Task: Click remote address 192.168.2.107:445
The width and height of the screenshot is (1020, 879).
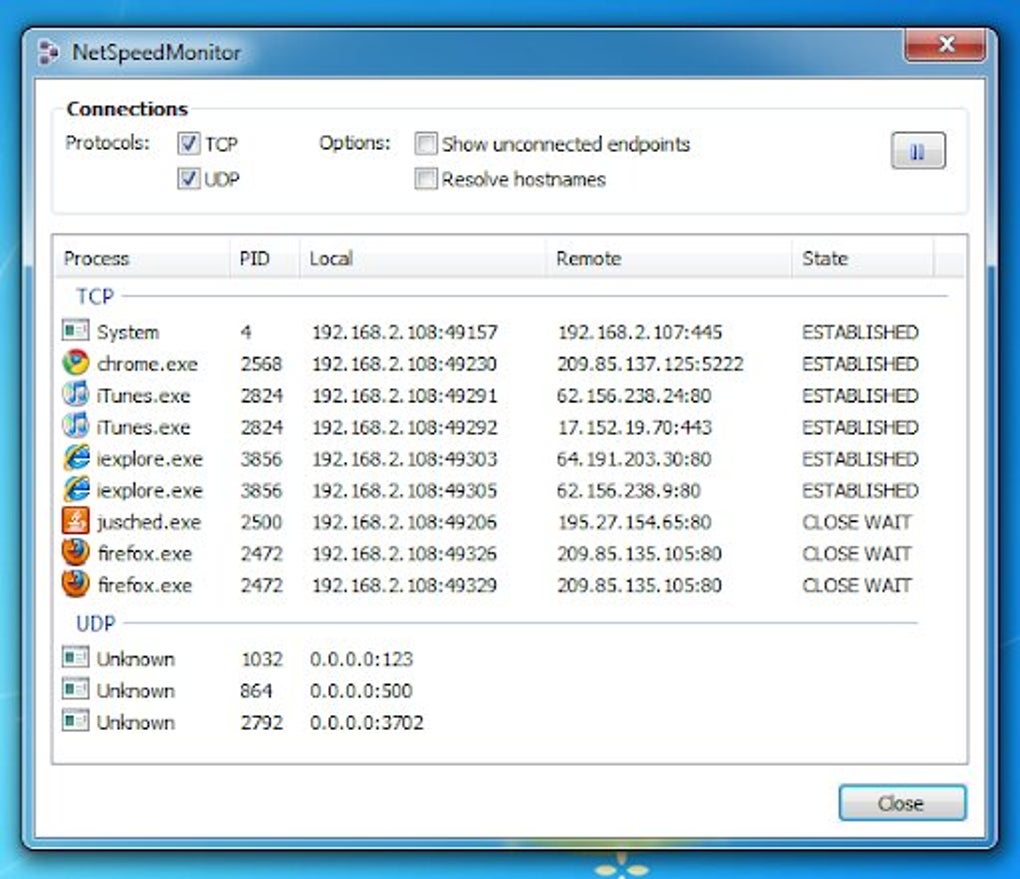Action: (x=640, y=332)
